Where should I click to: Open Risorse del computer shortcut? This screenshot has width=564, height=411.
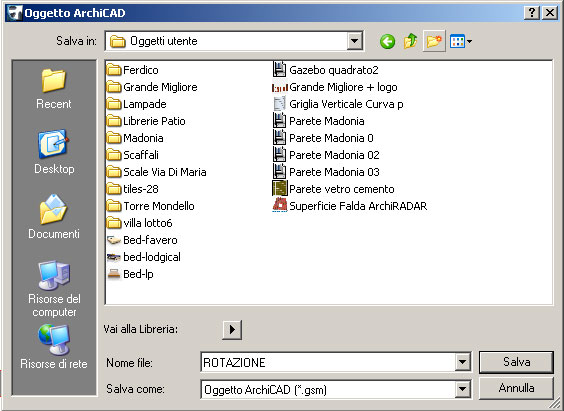(54, 289)
